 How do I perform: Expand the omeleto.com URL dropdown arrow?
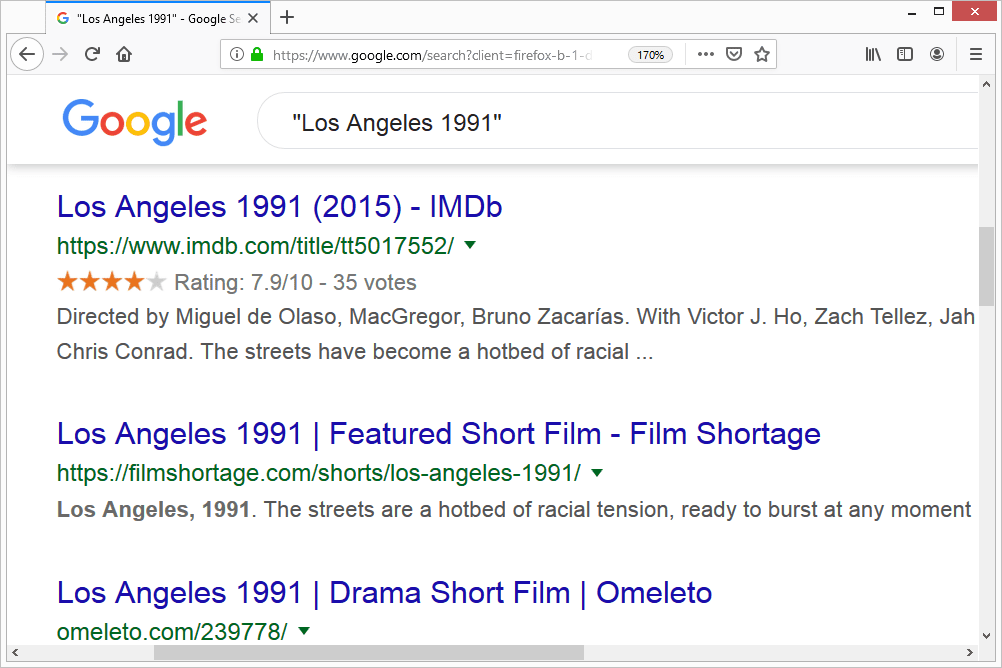click(304, 631)
